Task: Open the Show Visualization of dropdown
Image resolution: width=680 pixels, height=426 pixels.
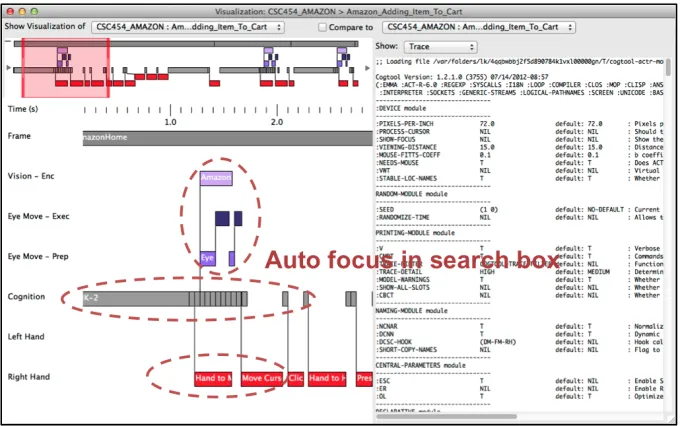Action: point(188,27)
